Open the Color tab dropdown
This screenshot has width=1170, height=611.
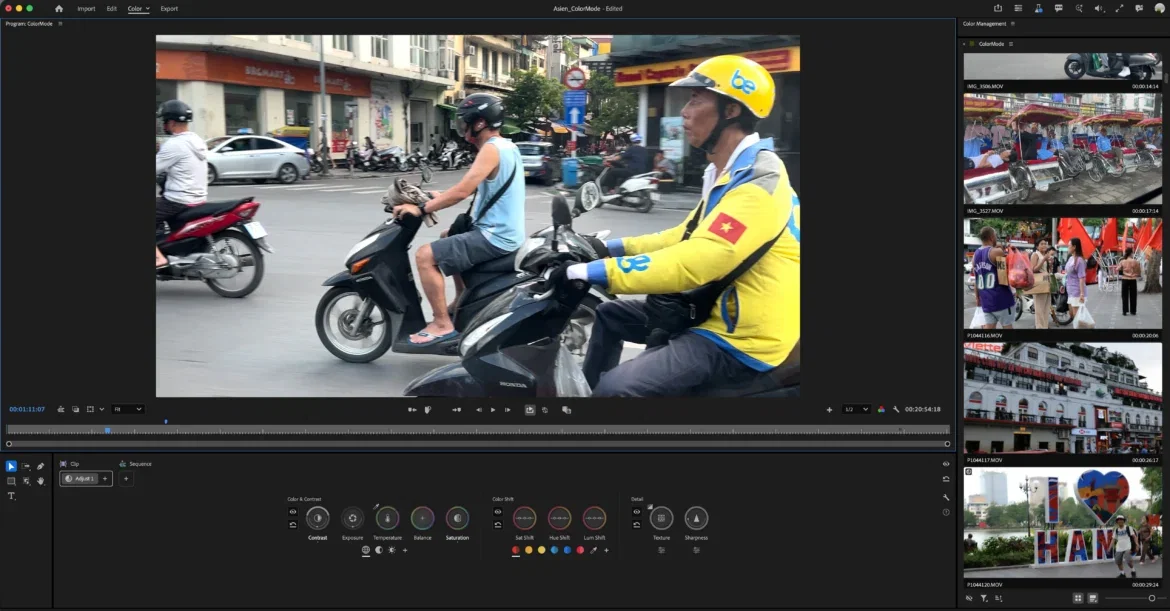pos(138,9)
